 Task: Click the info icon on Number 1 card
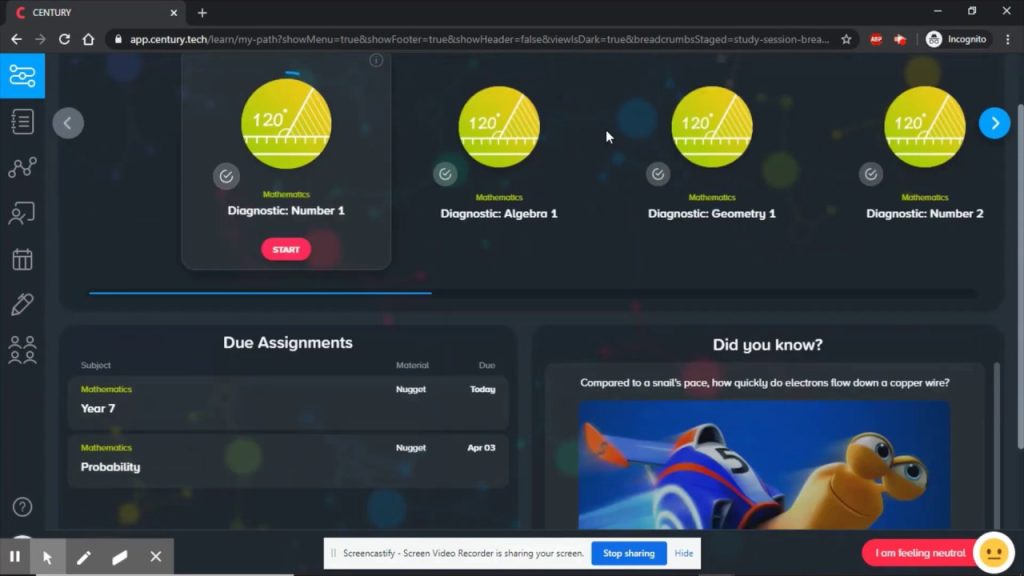click(376, 61)
